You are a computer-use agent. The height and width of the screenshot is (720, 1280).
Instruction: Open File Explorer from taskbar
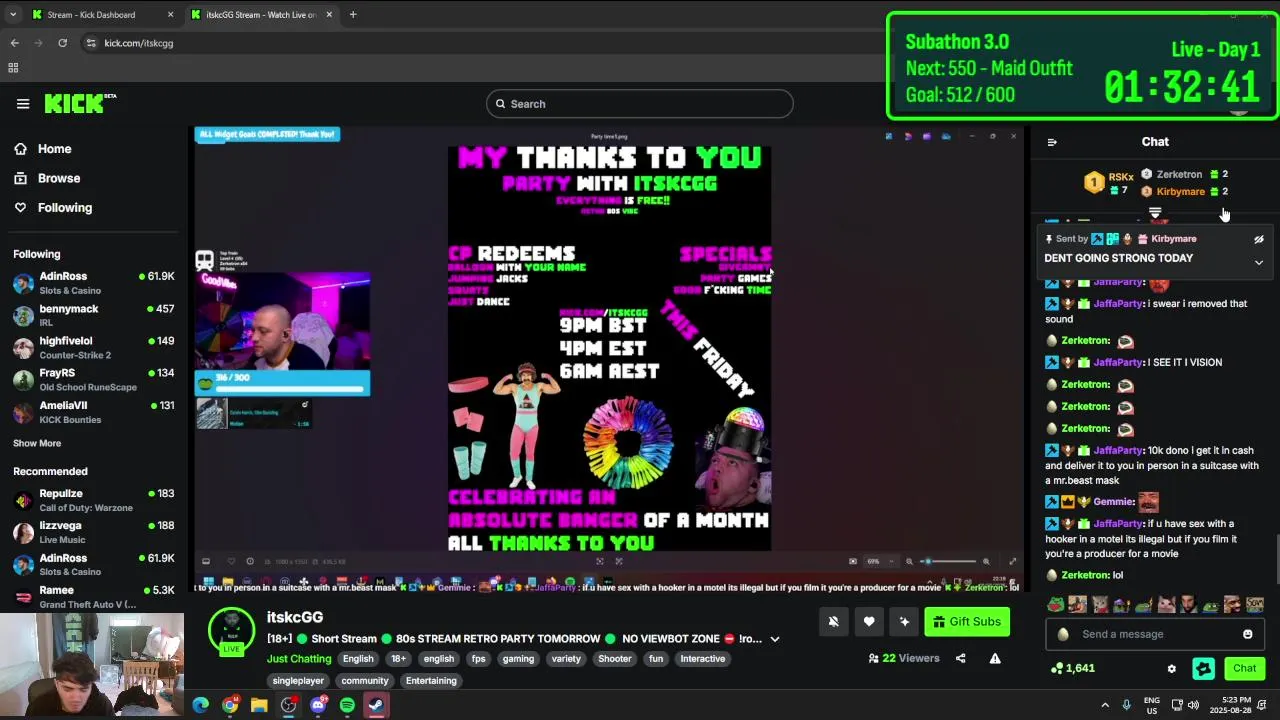[259, 705]
